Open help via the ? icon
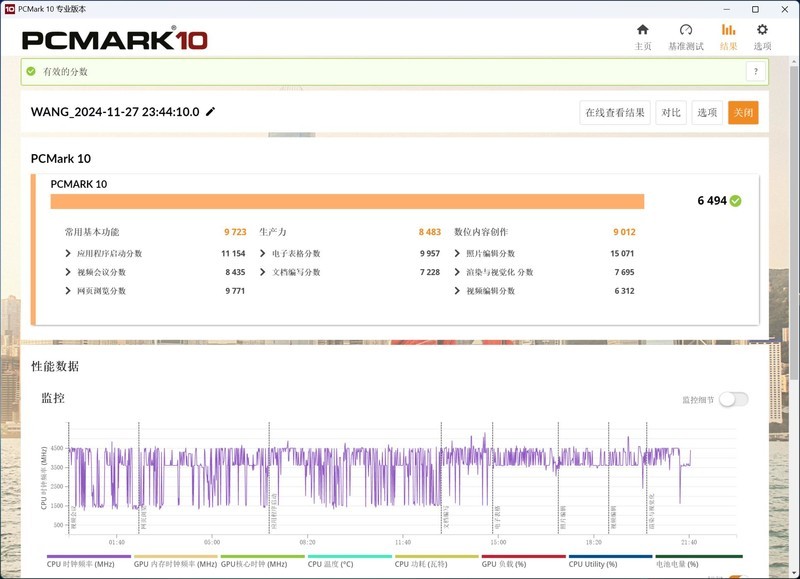Image resolution: width=800 pixels, height=579 pixels. click(757, 73)
